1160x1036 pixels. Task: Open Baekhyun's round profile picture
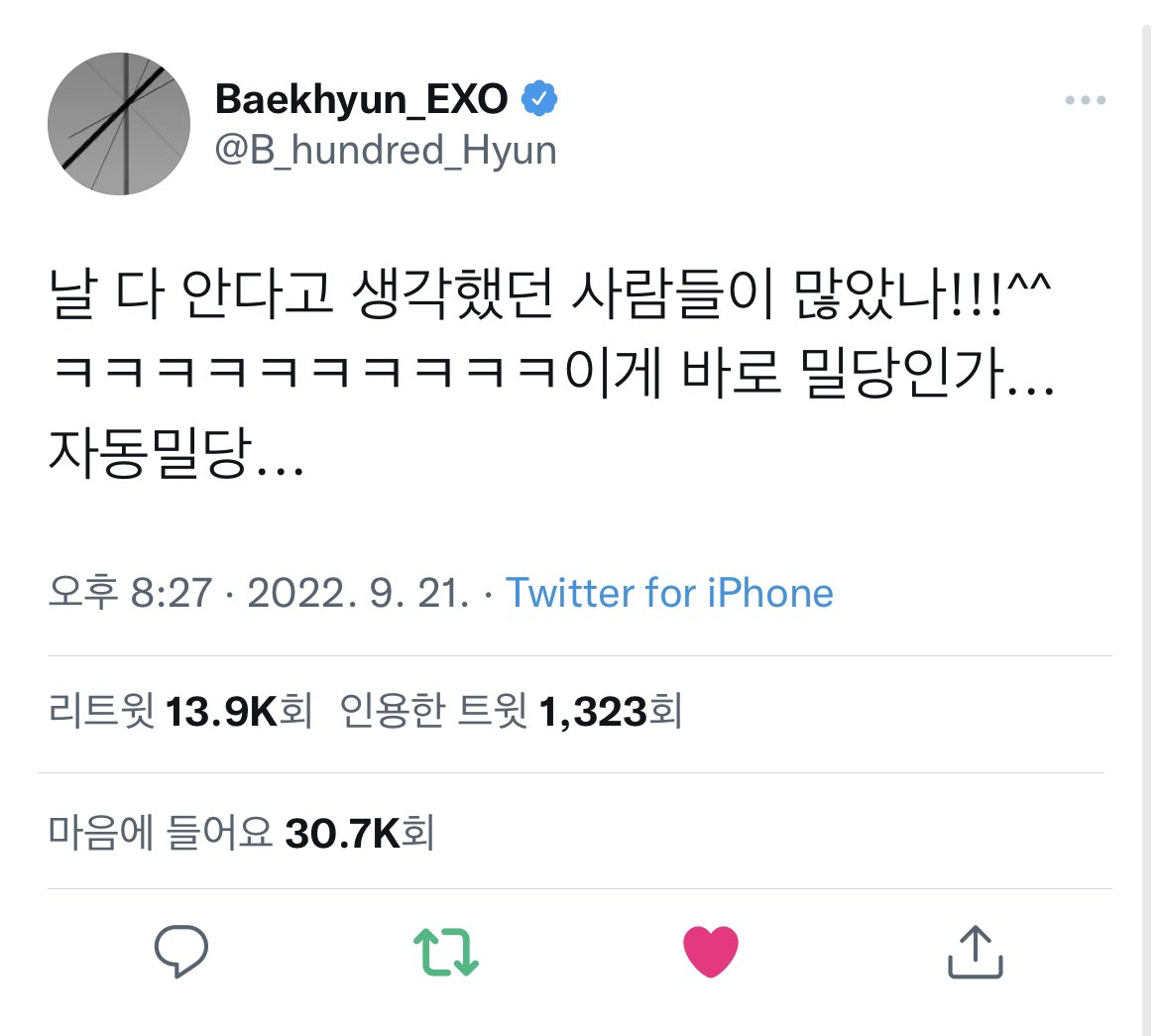pyautogui.click(x=119, y=124)
